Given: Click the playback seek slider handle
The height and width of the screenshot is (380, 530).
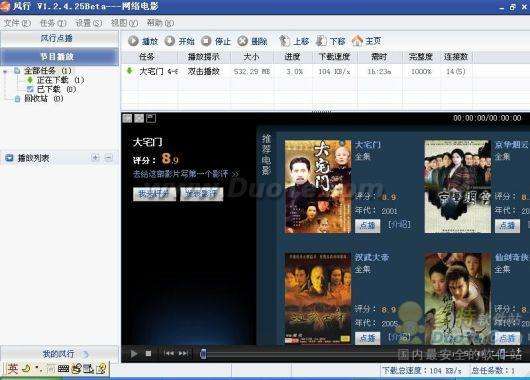Looking at the screenshot, I should pos(203,354).
